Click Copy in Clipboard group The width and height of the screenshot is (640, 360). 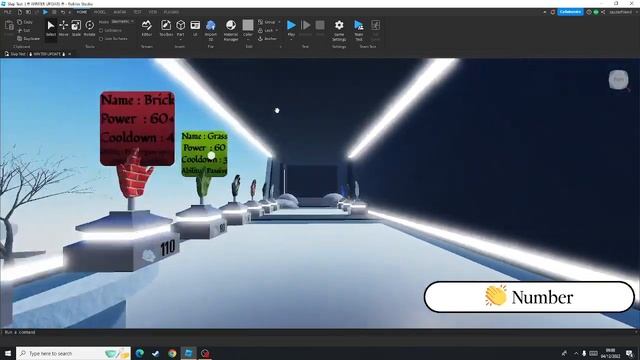click(24, 22)
